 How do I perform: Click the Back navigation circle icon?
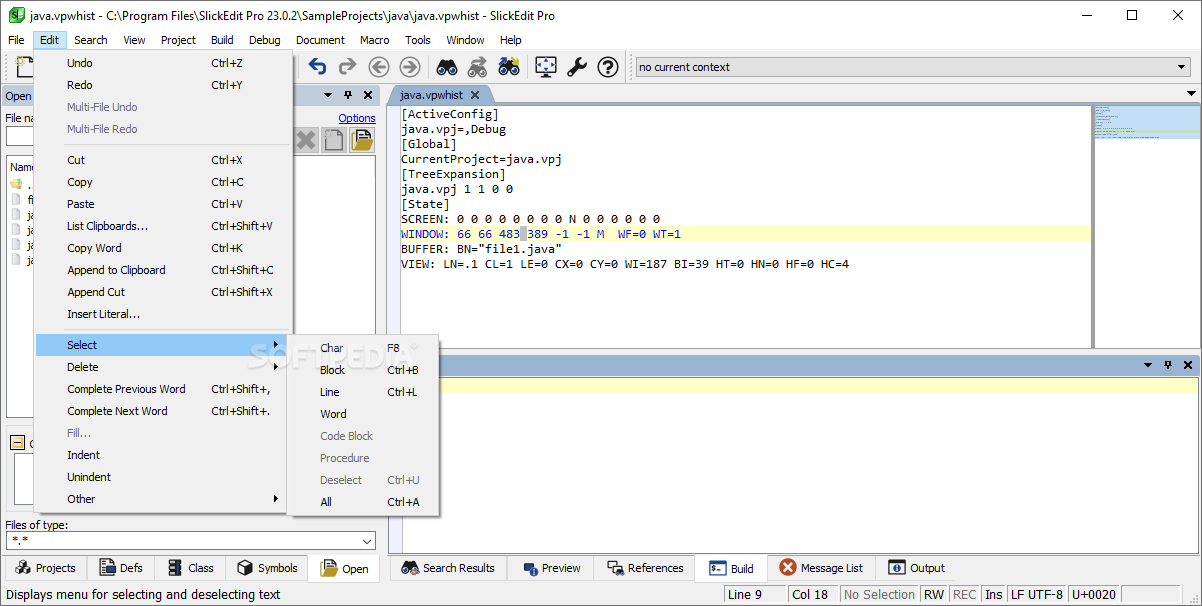point(378,67)
